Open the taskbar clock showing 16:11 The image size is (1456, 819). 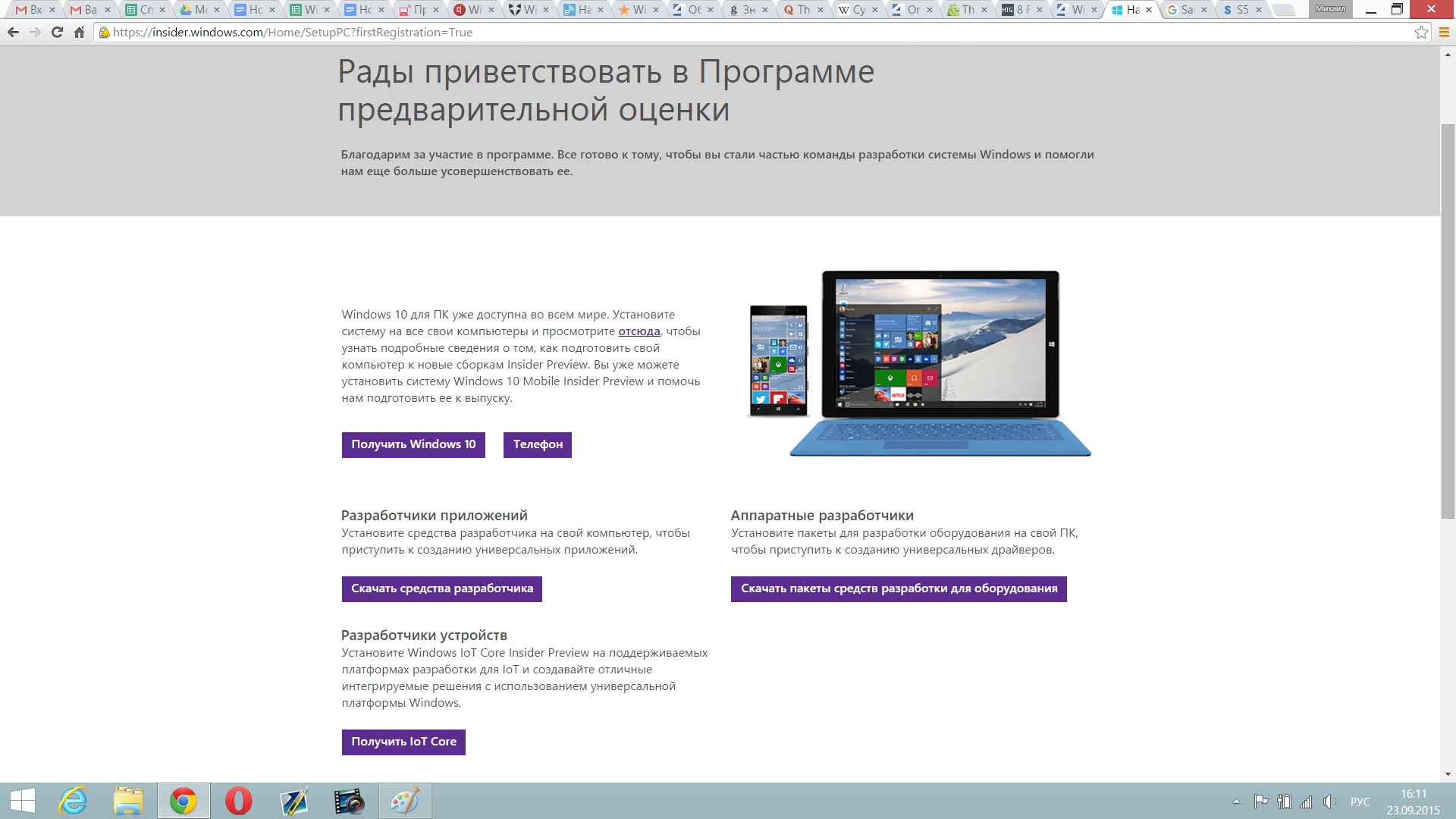[x=1413, y=802]
